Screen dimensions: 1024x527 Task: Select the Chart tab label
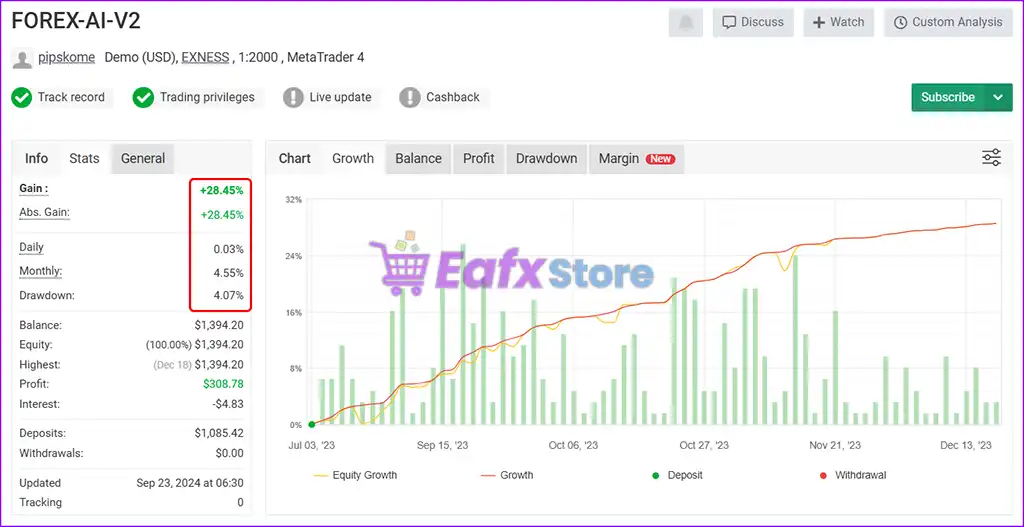[x=295, y=159]
